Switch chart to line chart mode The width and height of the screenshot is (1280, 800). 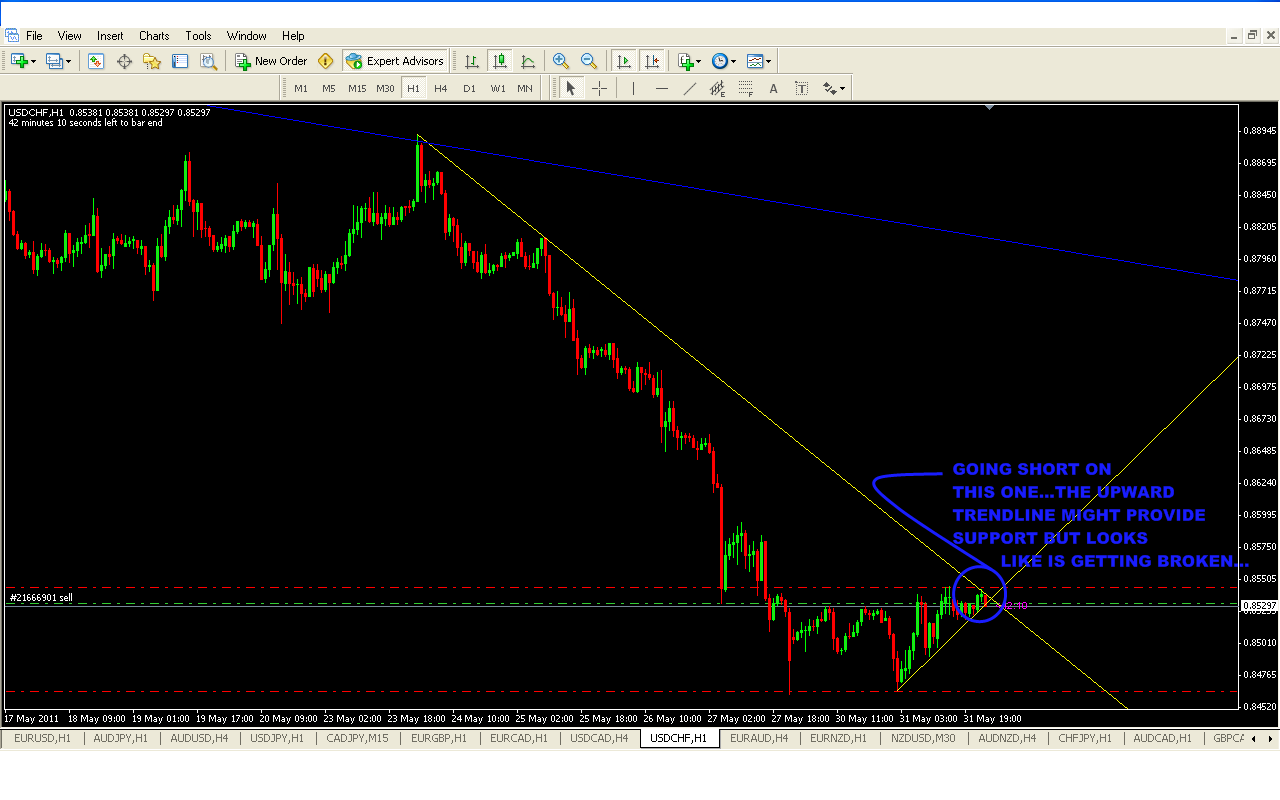528,61
